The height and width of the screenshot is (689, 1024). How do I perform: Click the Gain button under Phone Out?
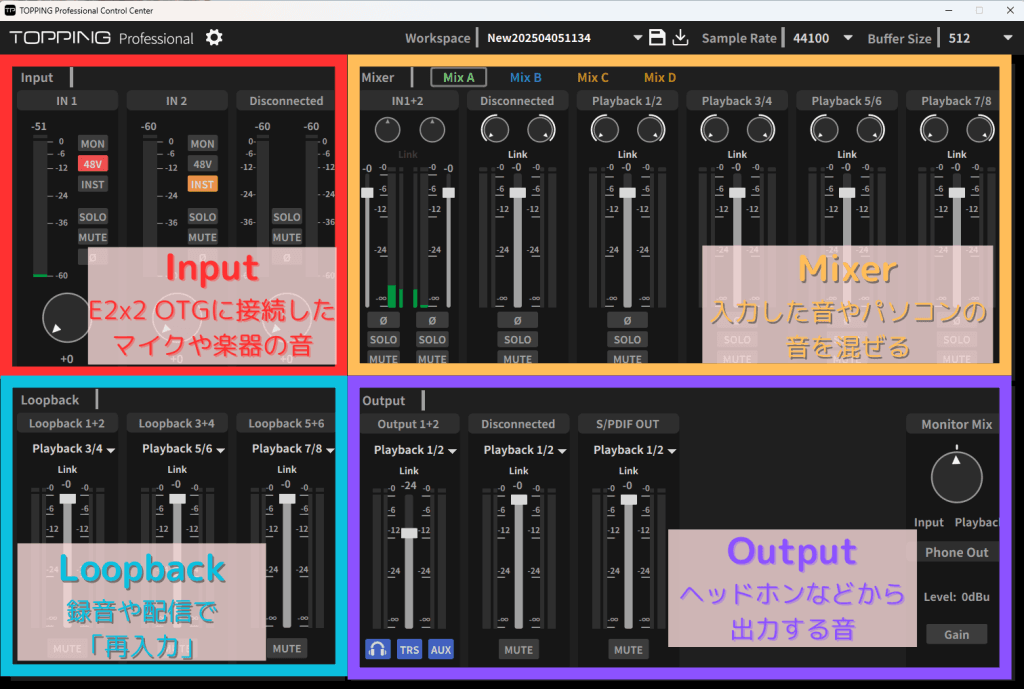[957, 634]
